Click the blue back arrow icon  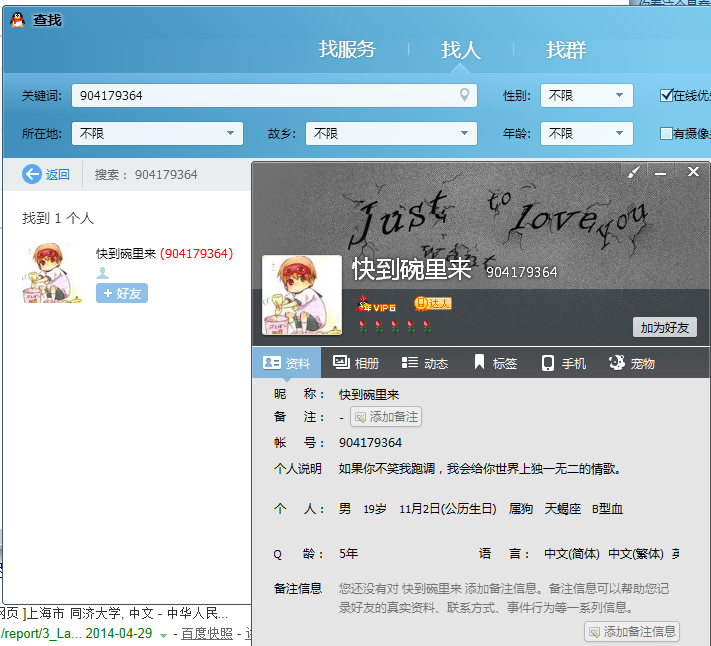pyautogui.click(x=32, y=174)
